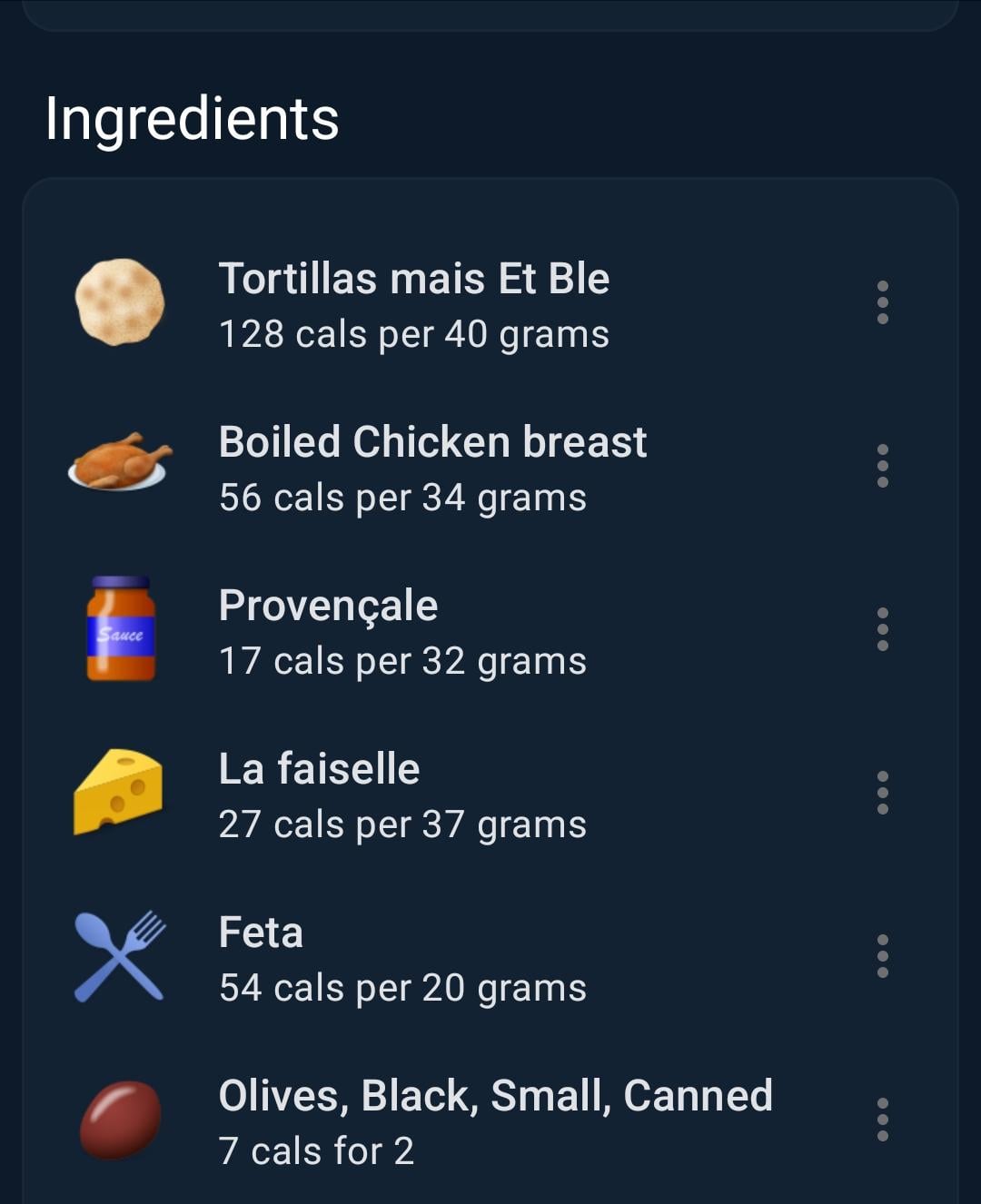This screenshot has height=1204, width=981.
Task: Tap the sauce jar icon
Action: pyautogui.click(x=121, y=628)
